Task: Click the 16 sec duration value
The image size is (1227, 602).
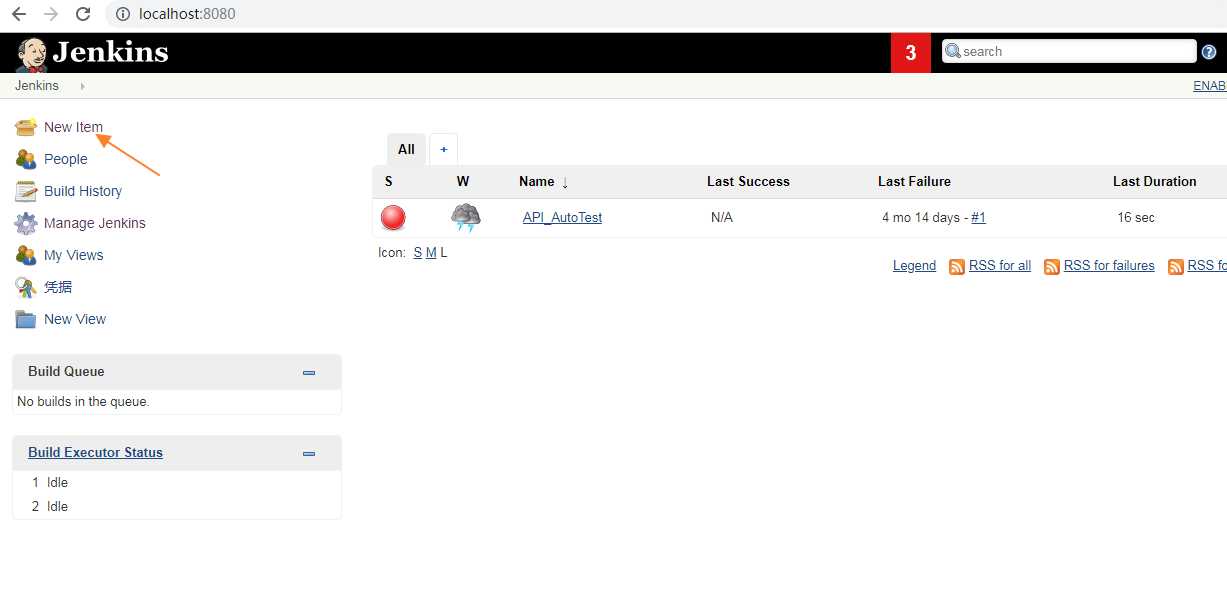Action: (1136, 217)
